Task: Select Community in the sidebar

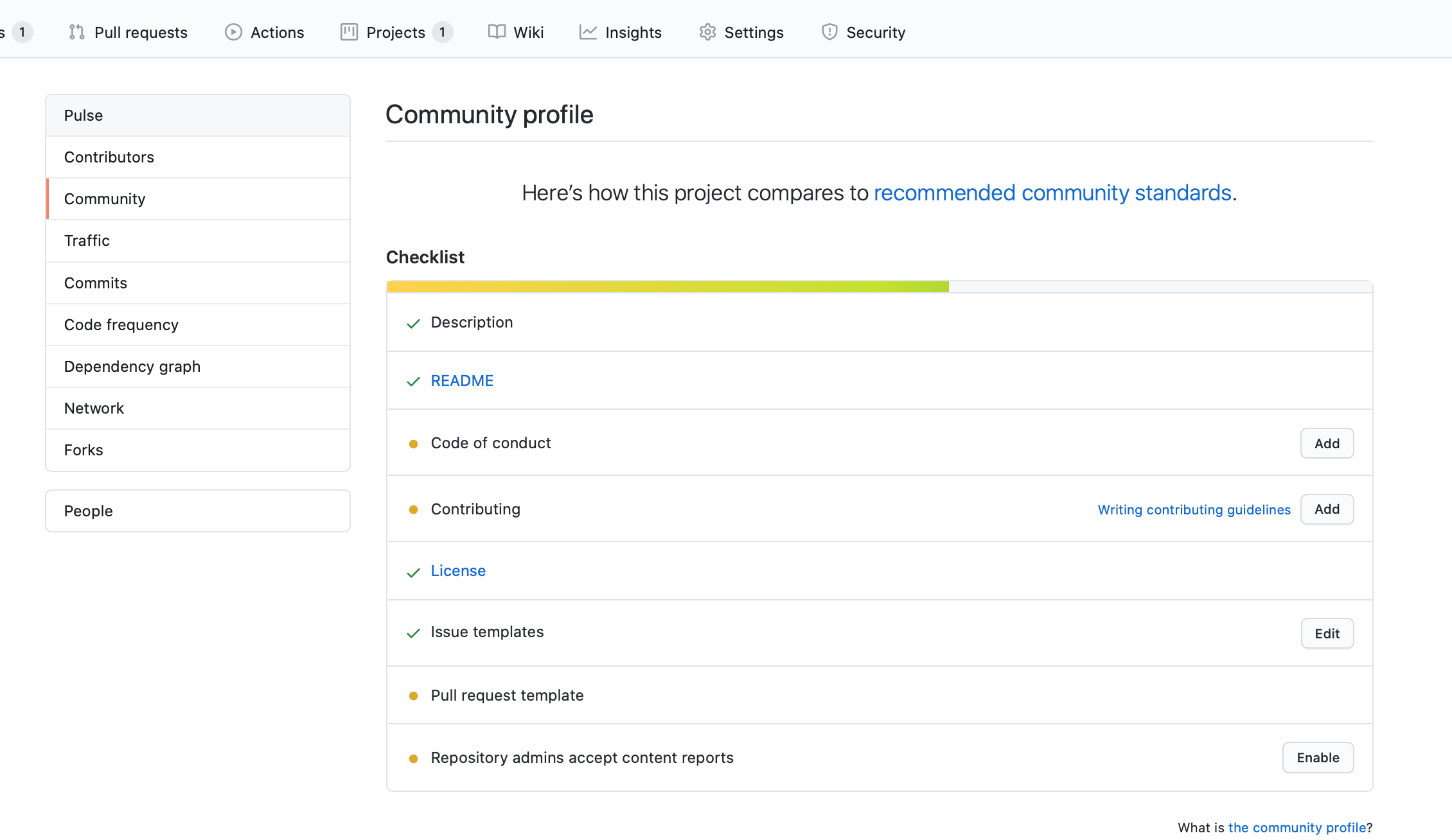Action: tap(198, 199)
